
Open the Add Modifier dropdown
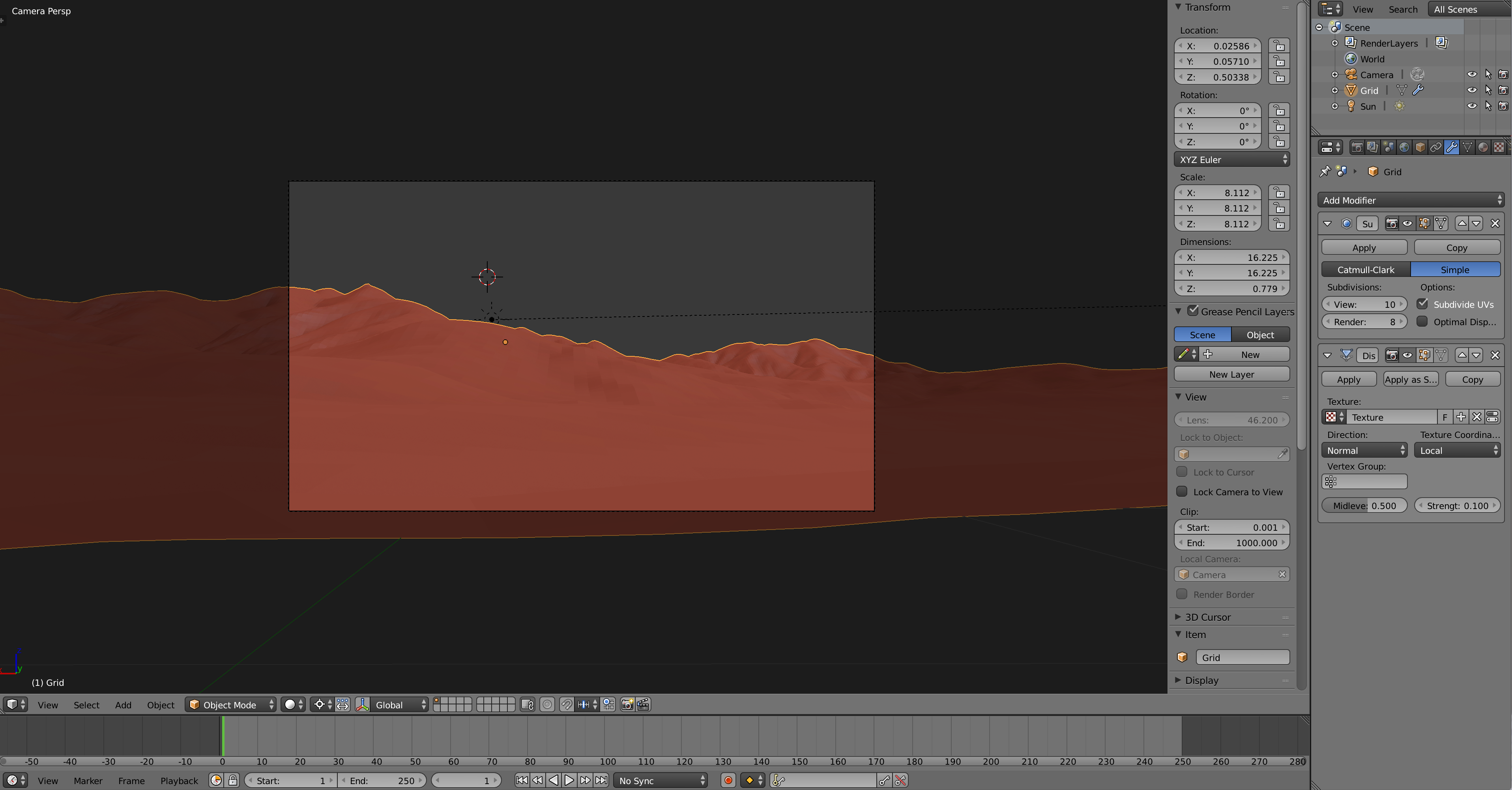1409,200
